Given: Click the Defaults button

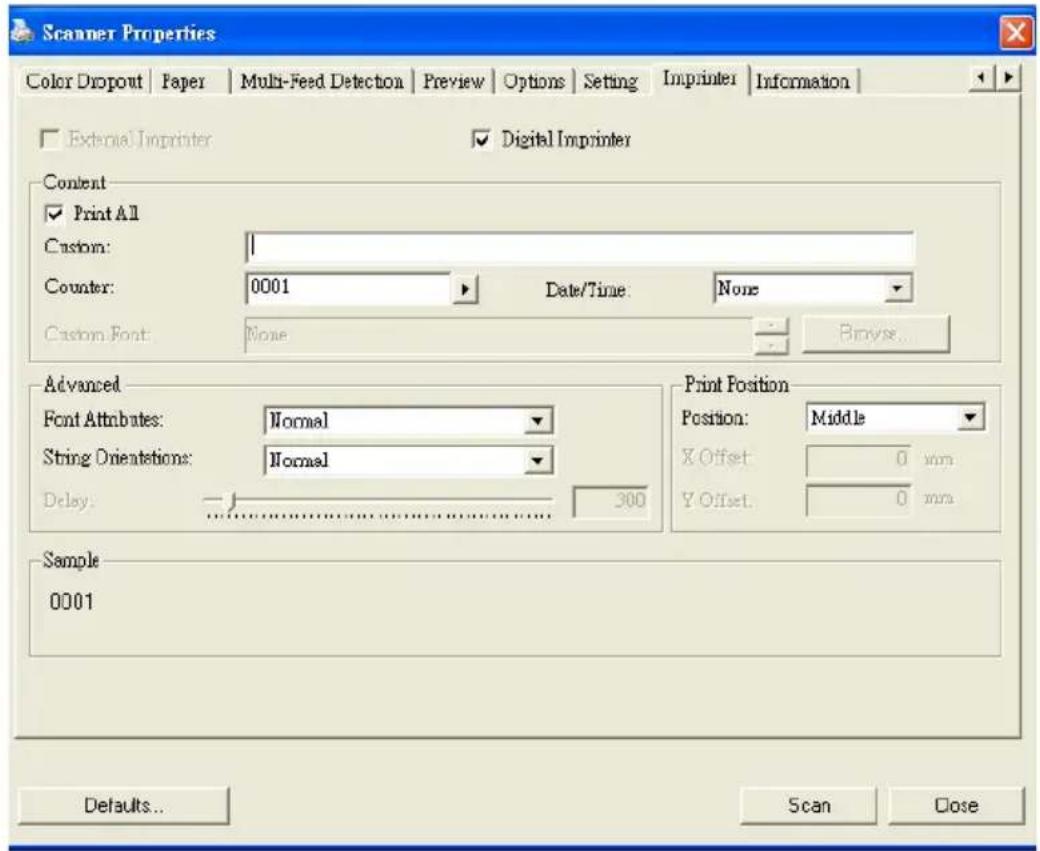Looking at the screenshot, I should coord(123,805).
